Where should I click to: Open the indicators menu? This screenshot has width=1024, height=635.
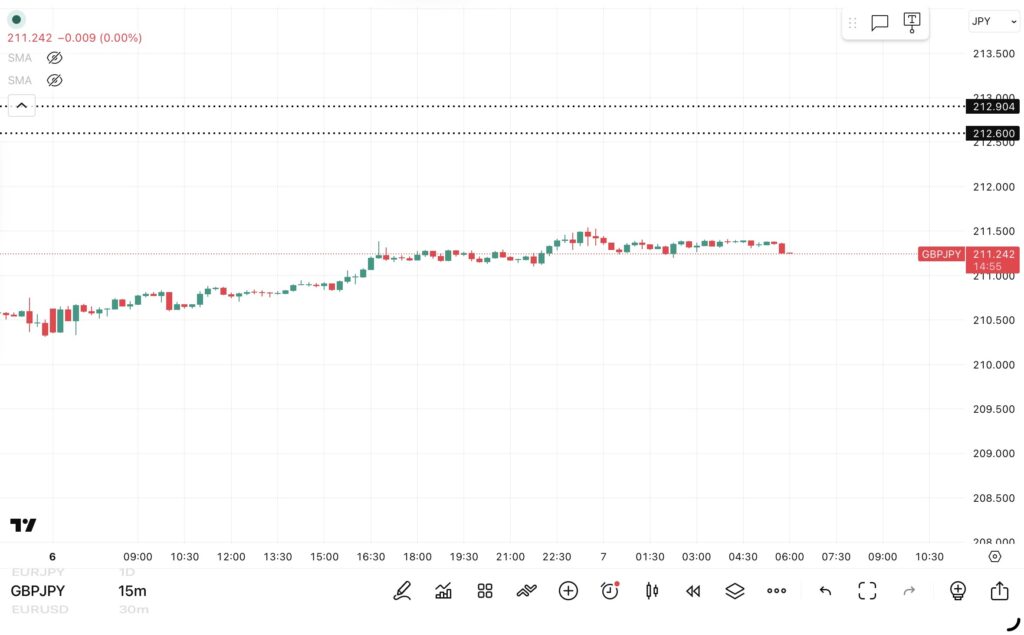[x=444, y=591]
